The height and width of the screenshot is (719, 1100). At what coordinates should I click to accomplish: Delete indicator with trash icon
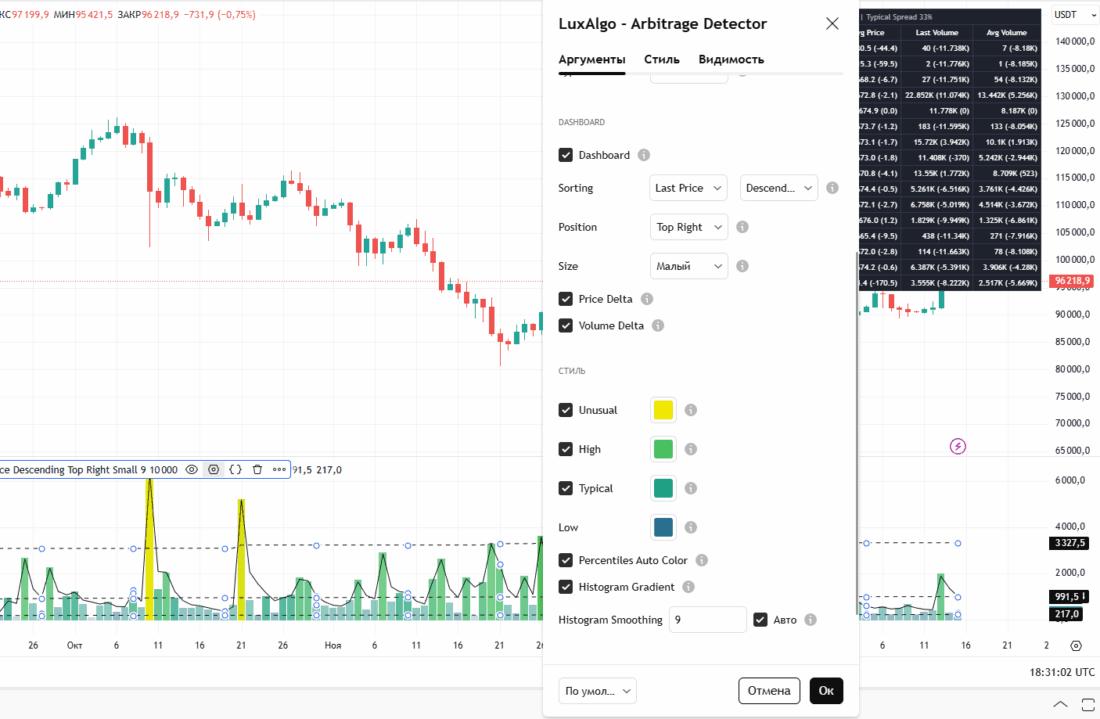tap(257, 470)
